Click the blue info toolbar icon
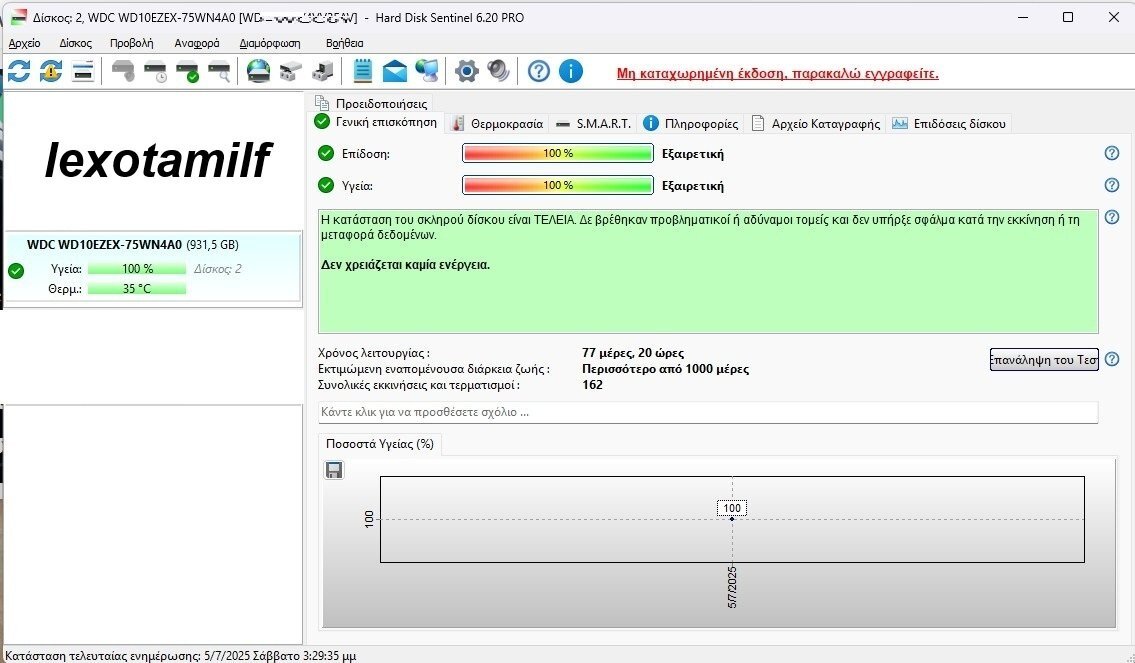Image resolution: width=1135 pixels, height=663 pixels. [x=570, y=71]
